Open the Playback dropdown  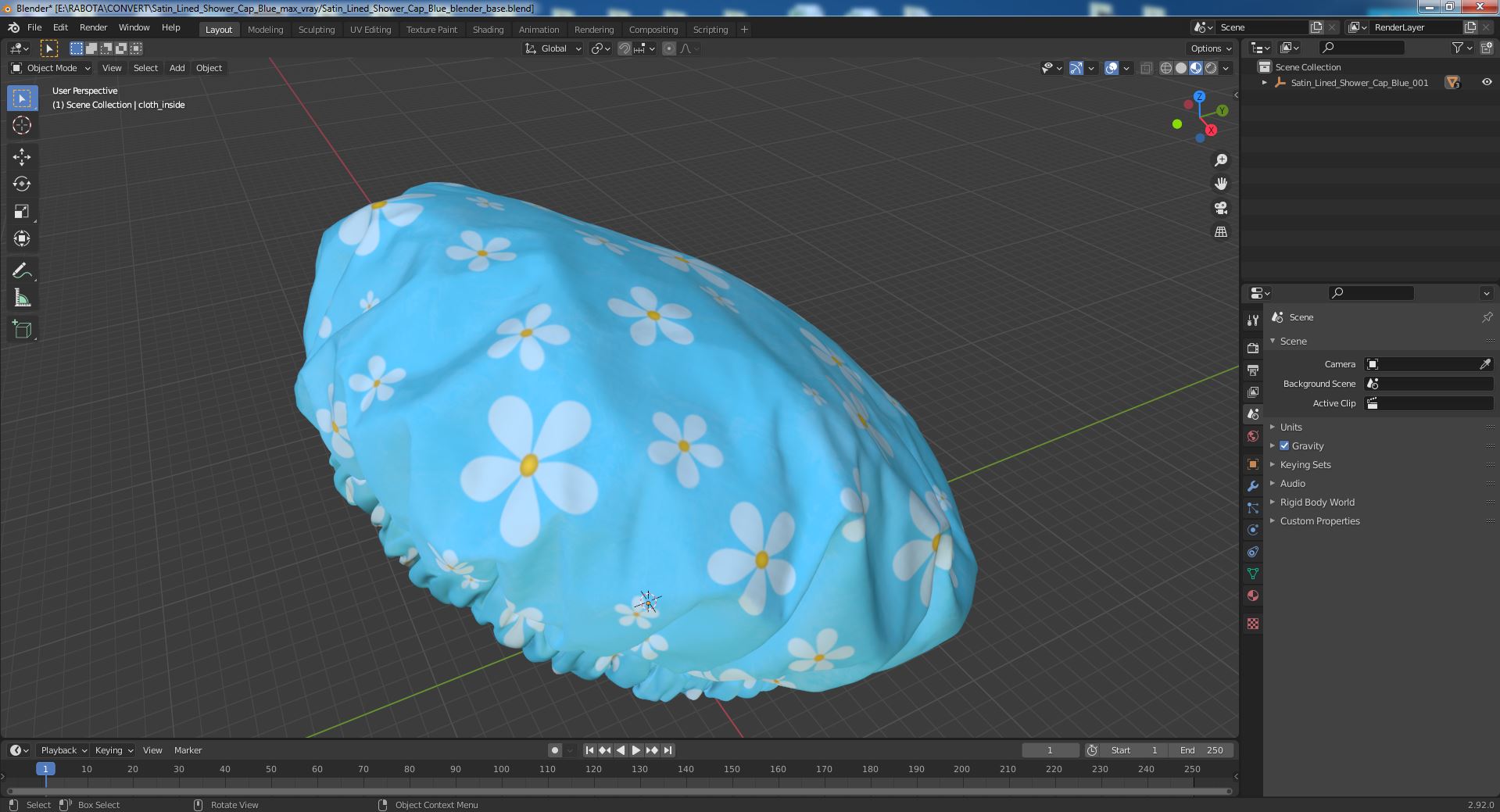(63, 750)
